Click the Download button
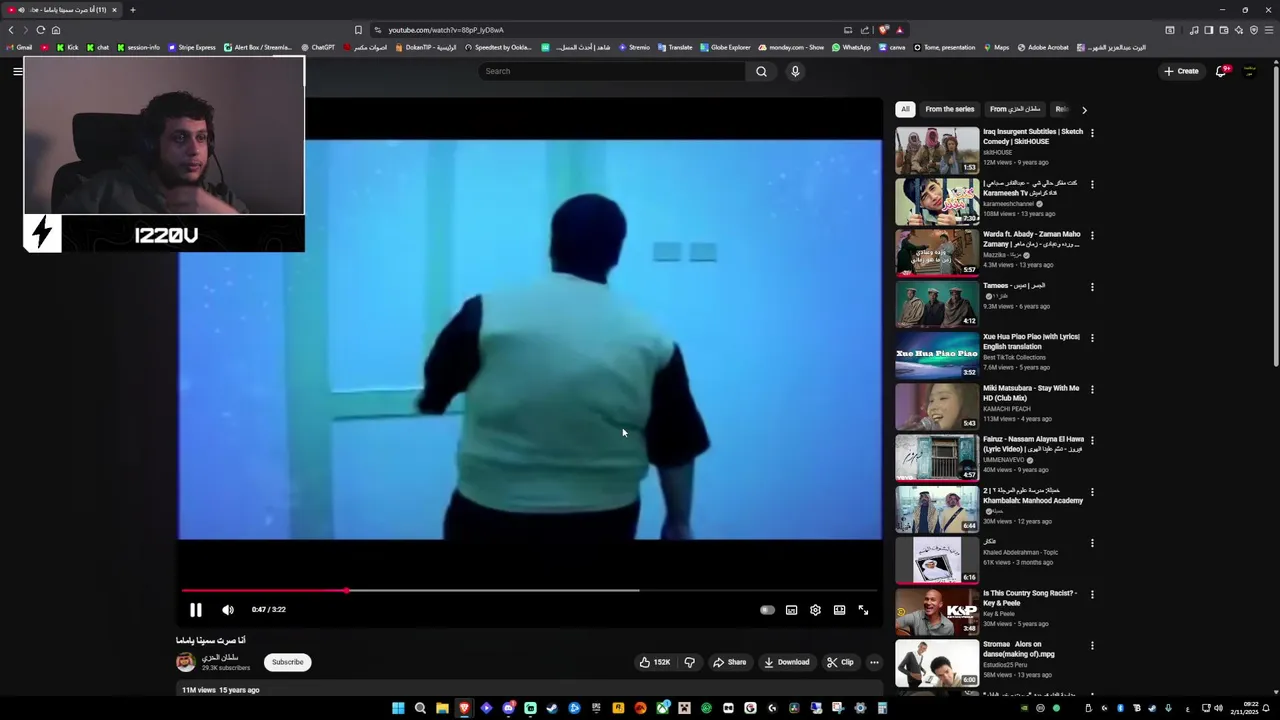 786,662
